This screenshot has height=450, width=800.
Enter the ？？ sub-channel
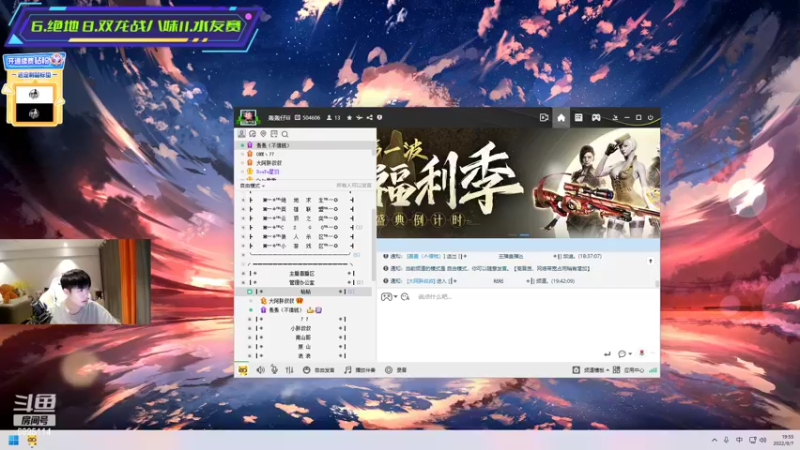pos(304,319)
